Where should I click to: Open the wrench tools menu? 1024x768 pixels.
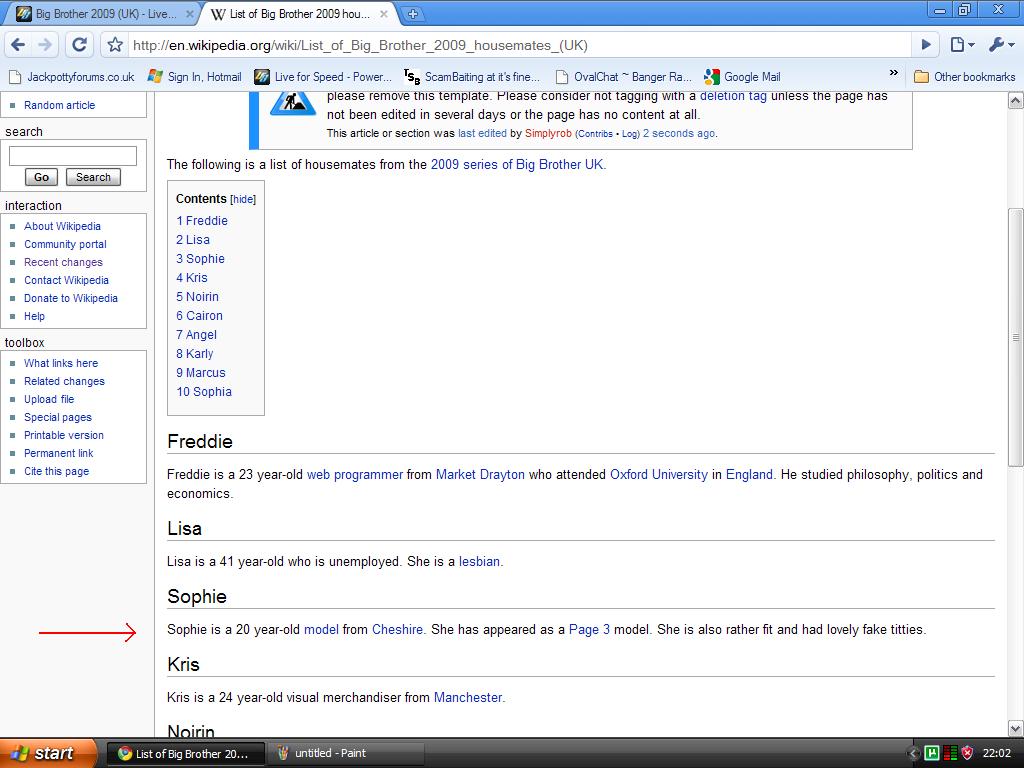[1001, 44]
